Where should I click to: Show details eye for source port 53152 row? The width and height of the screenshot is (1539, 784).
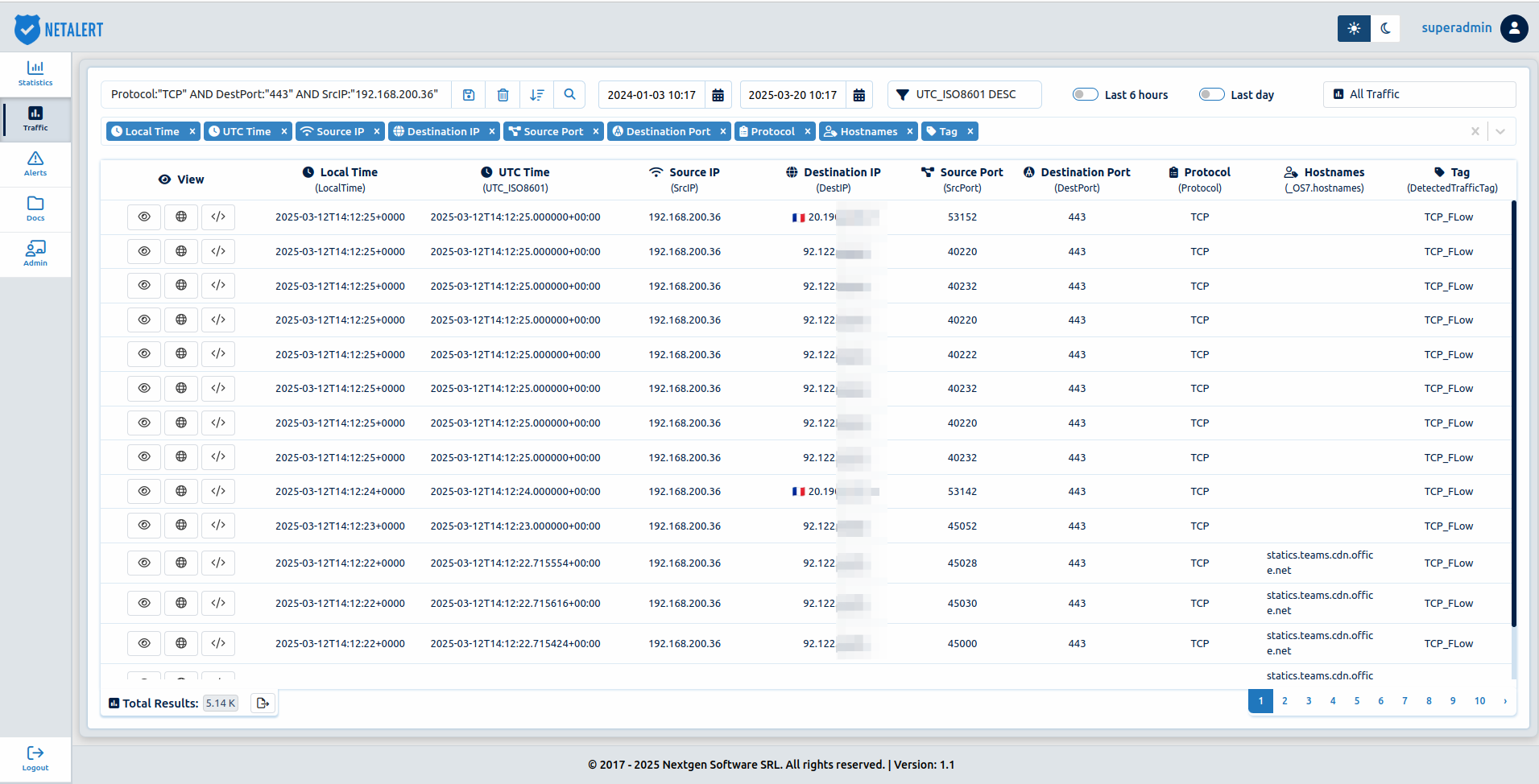[x=144, y=217]
